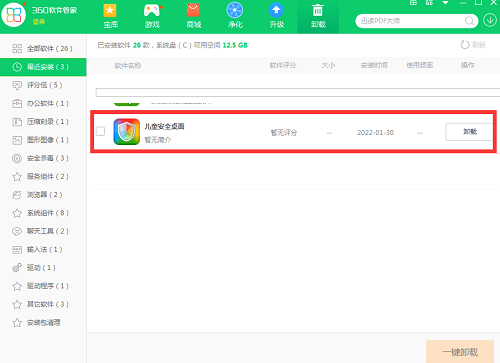The image size is (500, 363).
Task: Sort by 软件名称 column header
Action: [x=128, y=66]
